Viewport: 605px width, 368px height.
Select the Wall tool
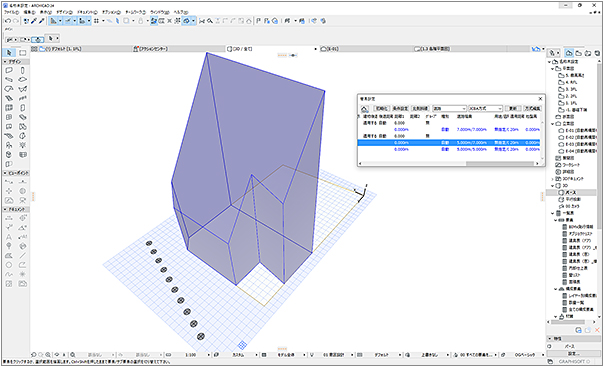pyautogui.click(x=9, y=71)
